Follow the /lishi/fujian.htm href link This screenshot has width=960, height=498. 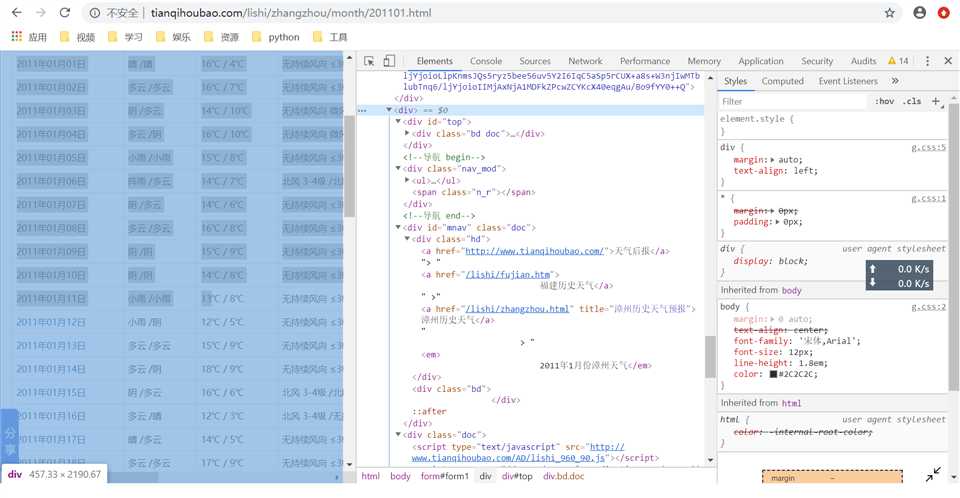pyautogui.click(x=508, y=274)
